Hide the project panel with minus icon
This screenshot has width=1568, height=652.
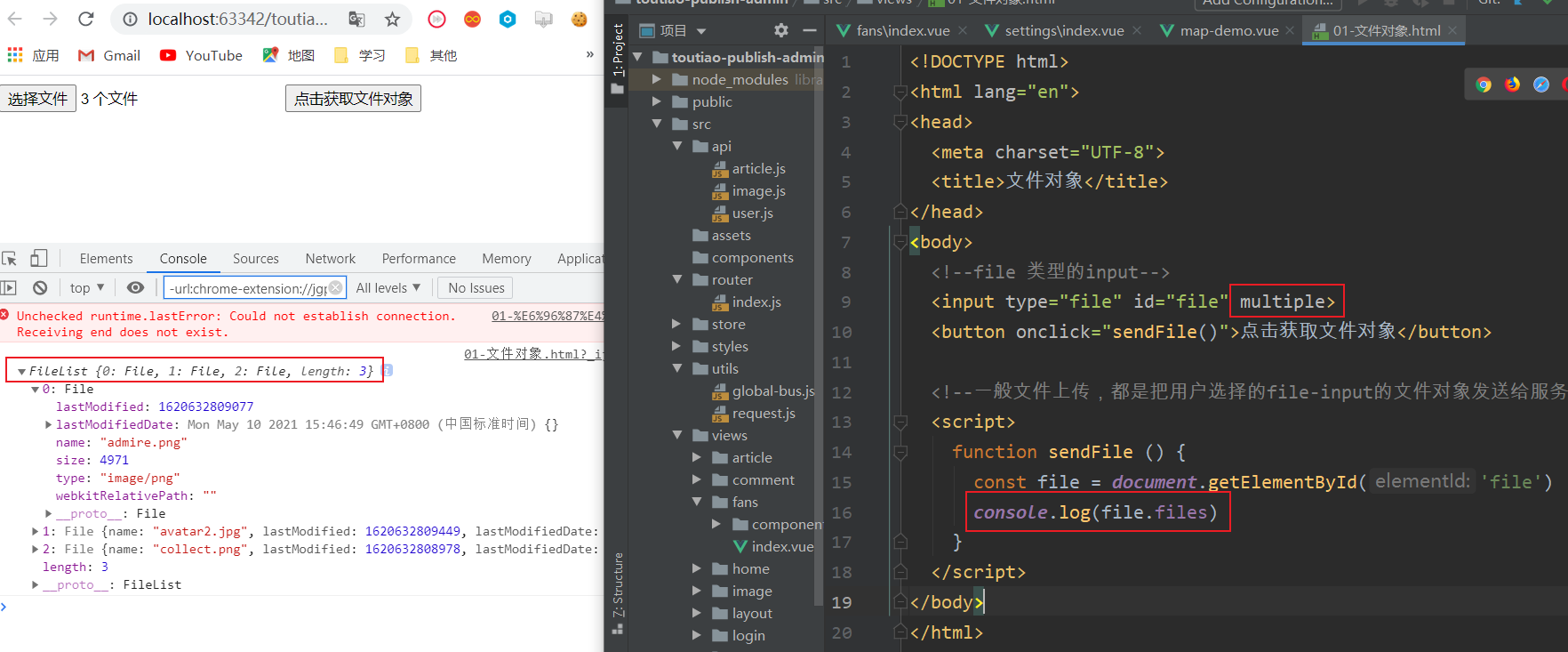810,31
